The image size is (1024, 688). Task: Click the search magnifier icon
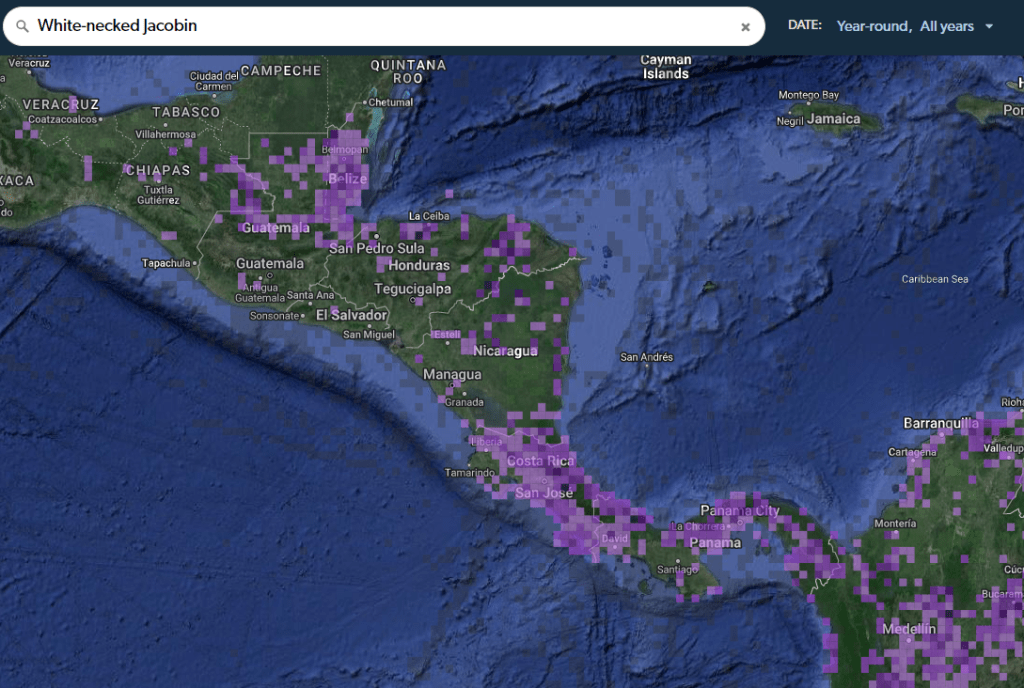tap(22, 27)
